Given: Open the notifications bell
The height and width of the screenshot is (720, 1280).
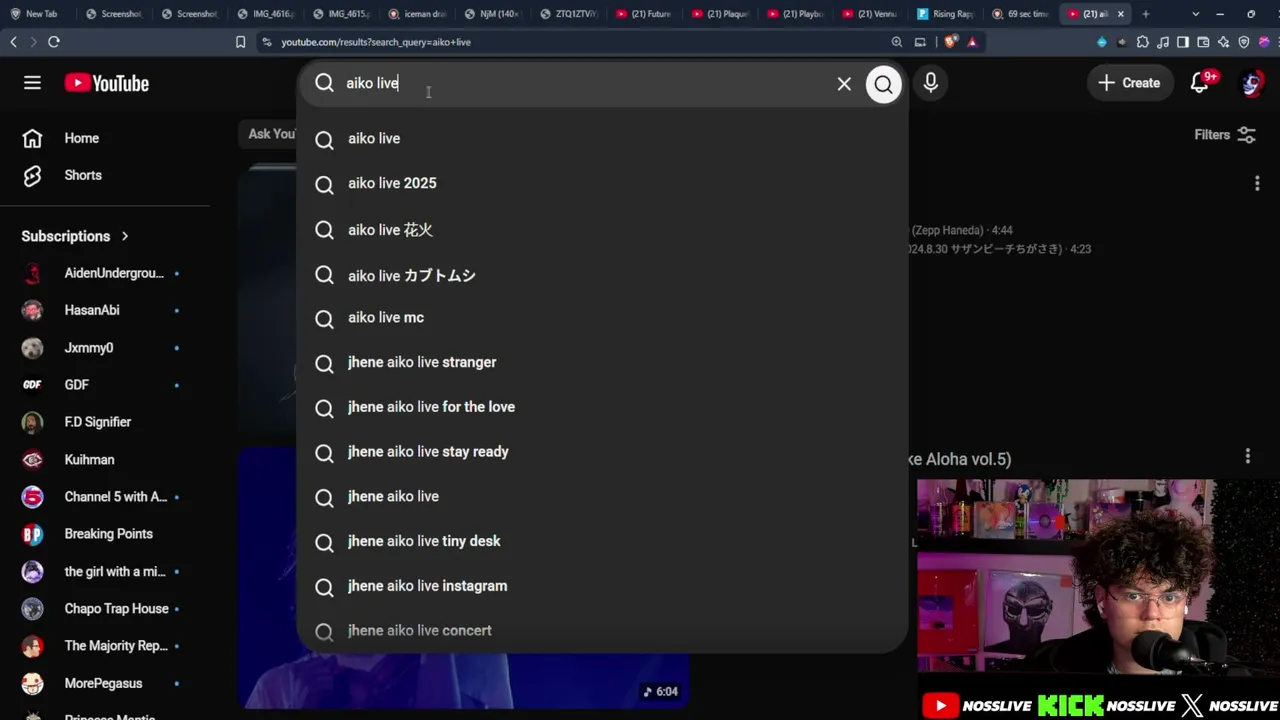Looking at the screenshot, I should tap(1200, 83).
